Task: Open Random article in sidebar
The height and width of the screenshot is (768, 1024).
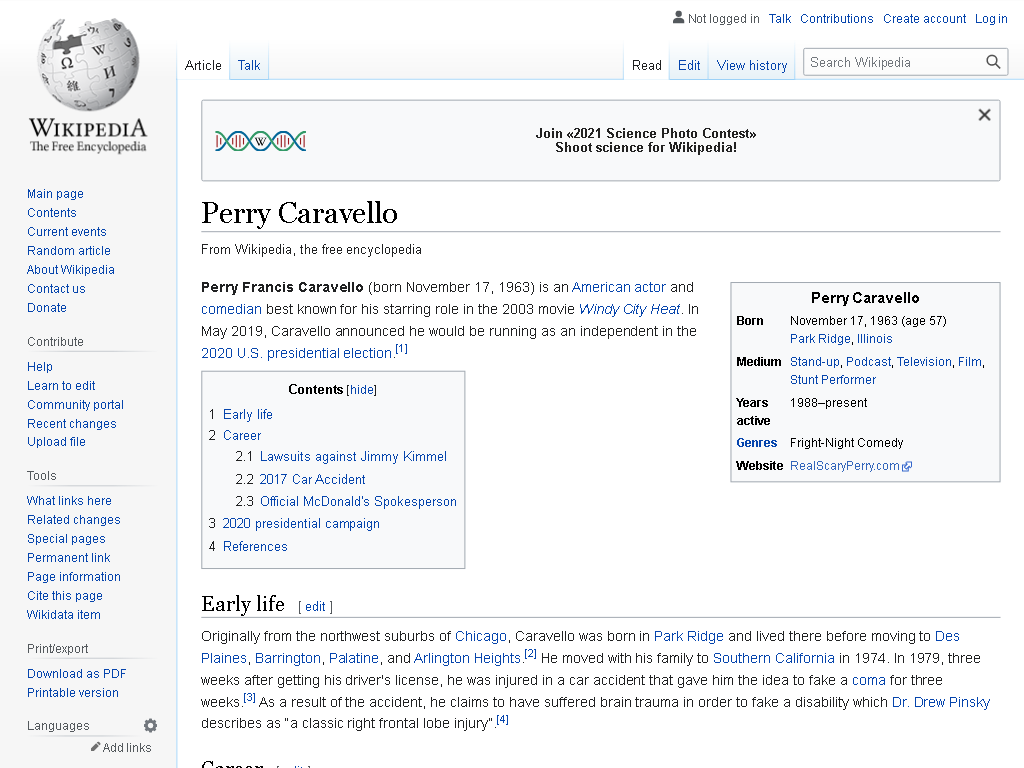Action: coord(69,251)
